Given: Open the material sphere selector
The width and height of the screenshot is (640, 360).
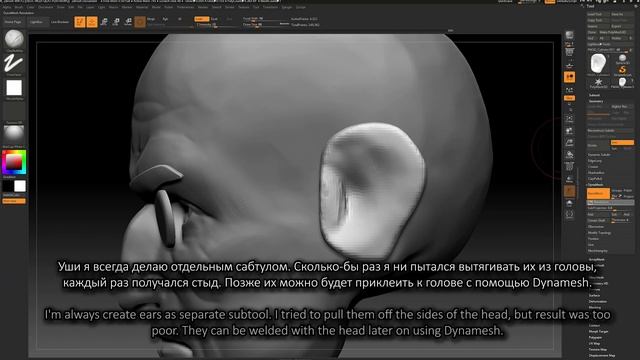Looking at the screenshot, I should (14, 134).
